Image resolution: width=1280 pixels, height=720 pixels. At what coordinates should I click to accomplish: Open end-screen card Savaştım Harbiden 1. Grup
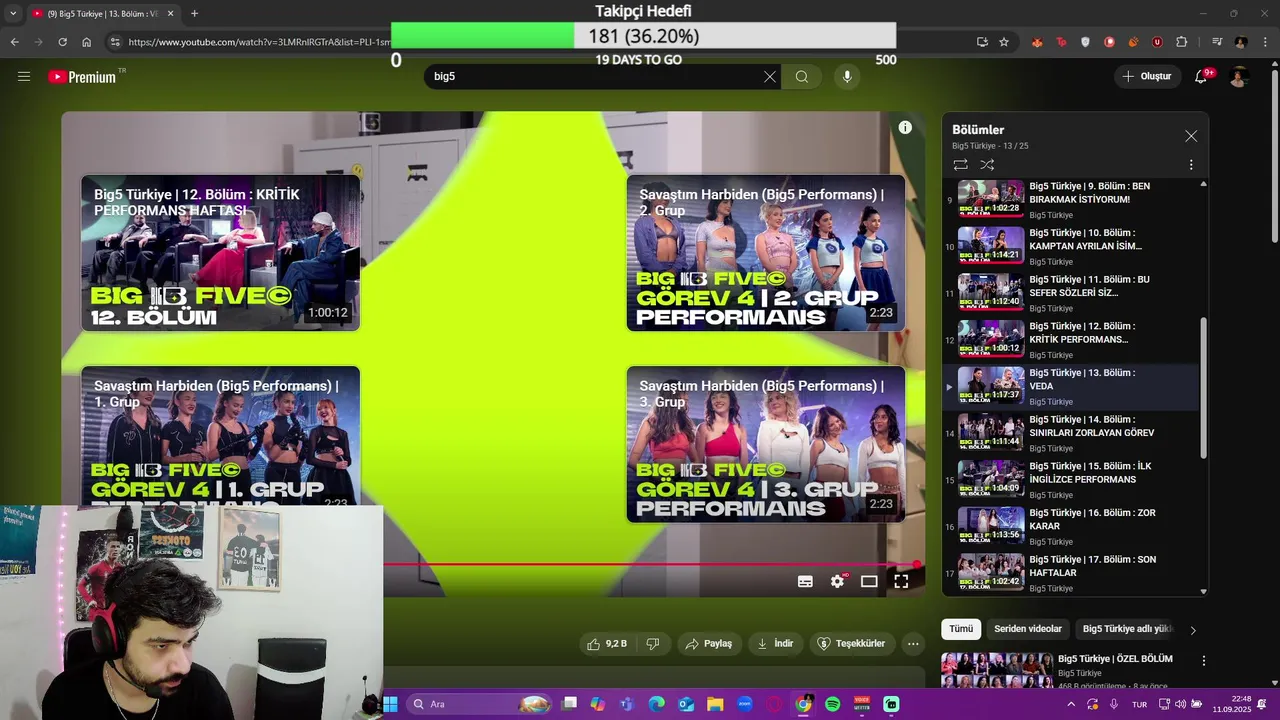pos(220,436)
